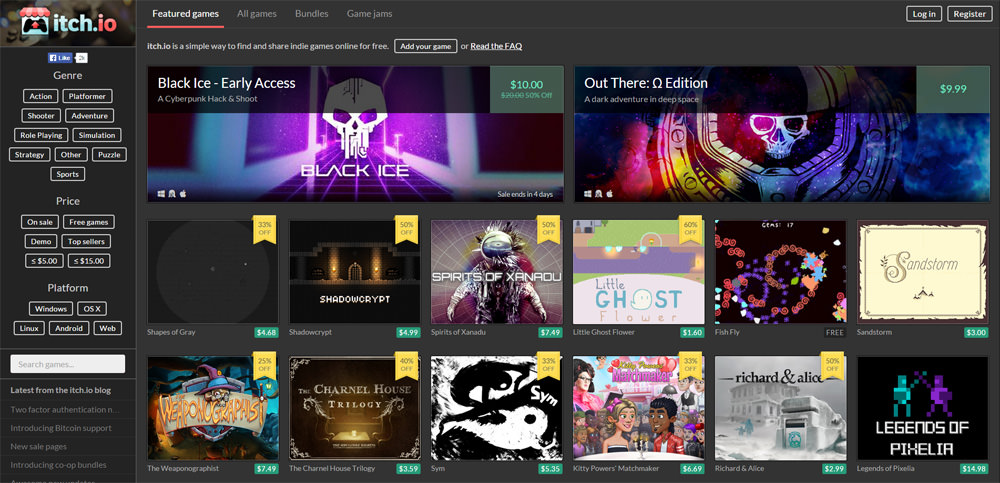Viewport: 1000px width, 483px height.
Task: Click Windows icon on Black Ice banner
Action: point(161,193)
